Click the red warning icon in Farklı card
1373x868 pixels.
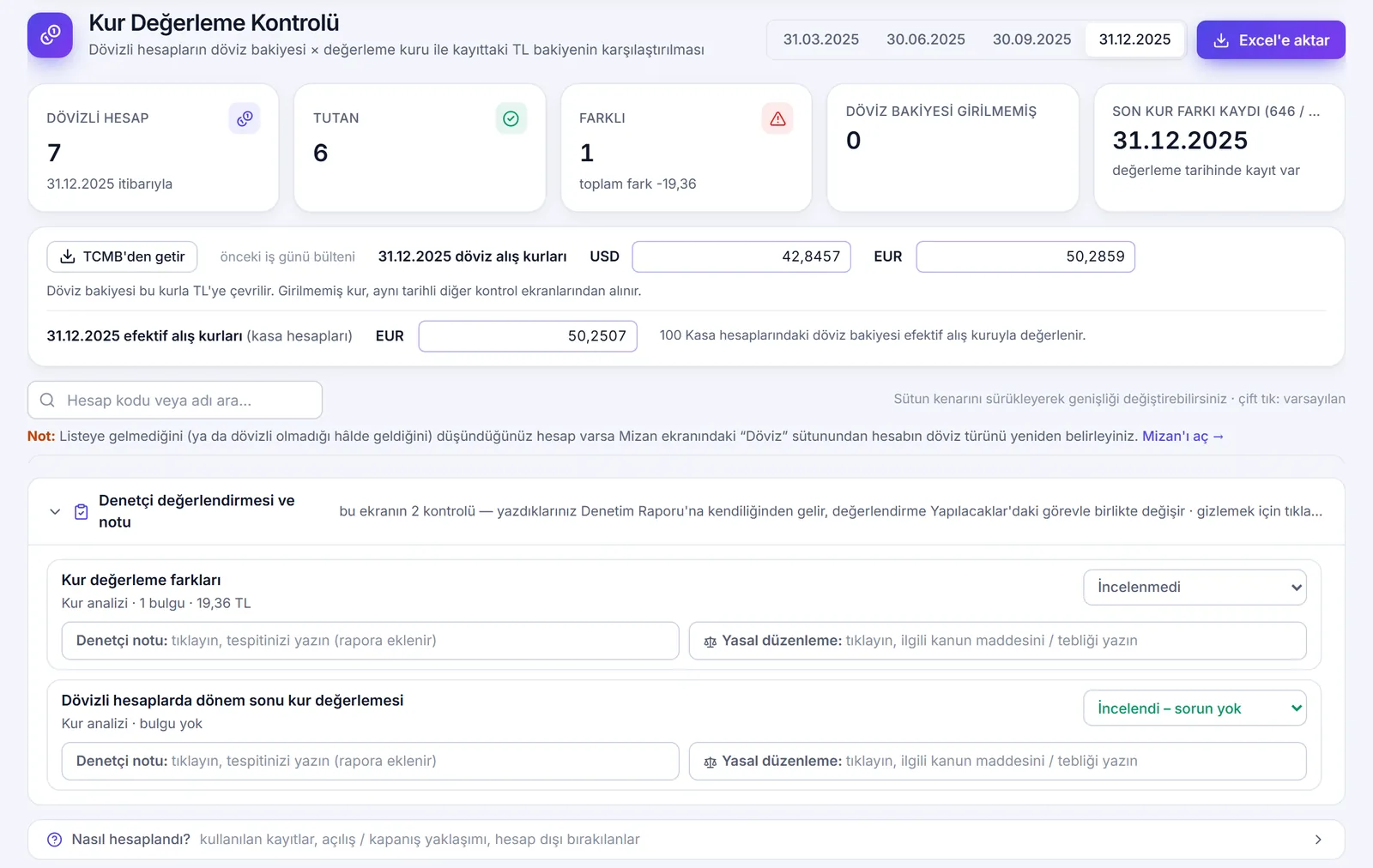tap(777, 118)
